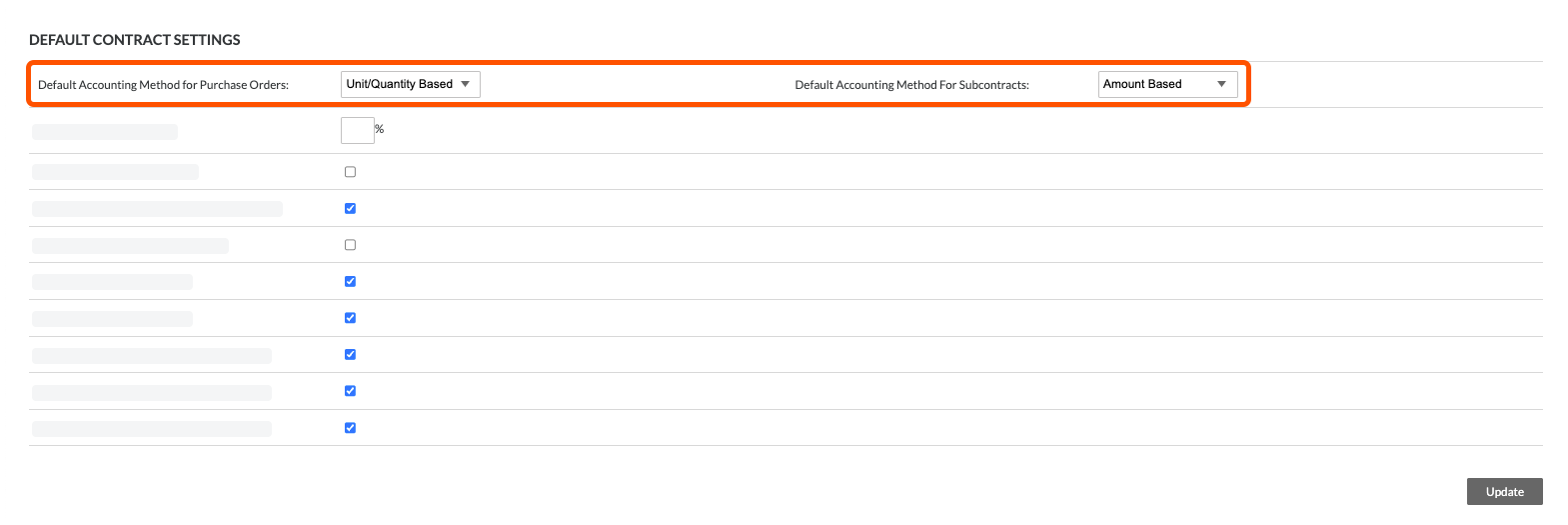Uncheck the fourth checkbox in the settings list
The width and height of the screenshot is (1568, 525).
[350, 281]
